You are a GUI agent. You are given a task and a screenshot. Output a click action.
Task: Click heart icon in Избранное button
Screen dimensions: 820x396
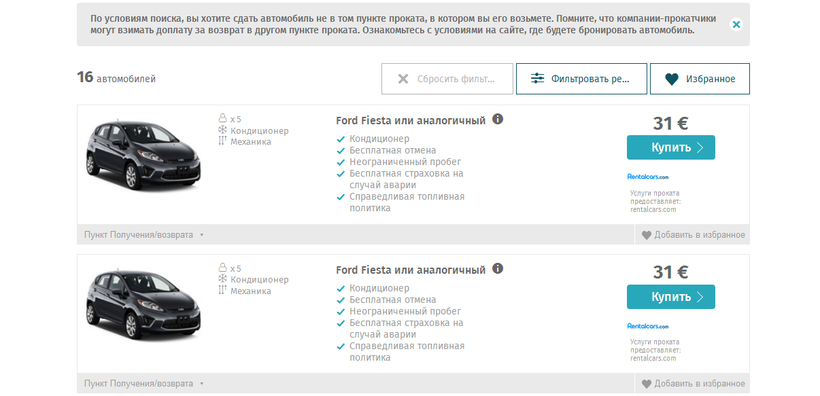(x=671, y=79)
